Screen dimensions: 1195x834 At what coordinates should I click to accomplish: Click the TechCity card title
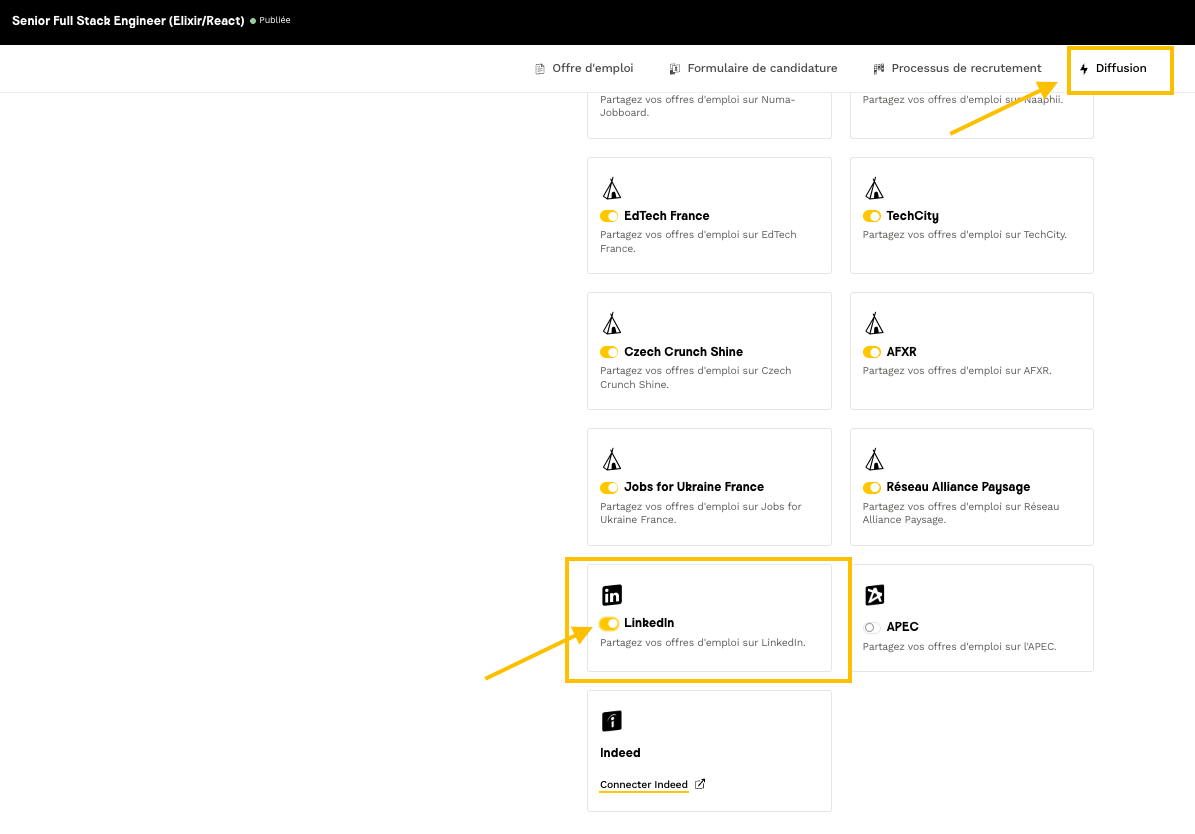pos(912,217)
